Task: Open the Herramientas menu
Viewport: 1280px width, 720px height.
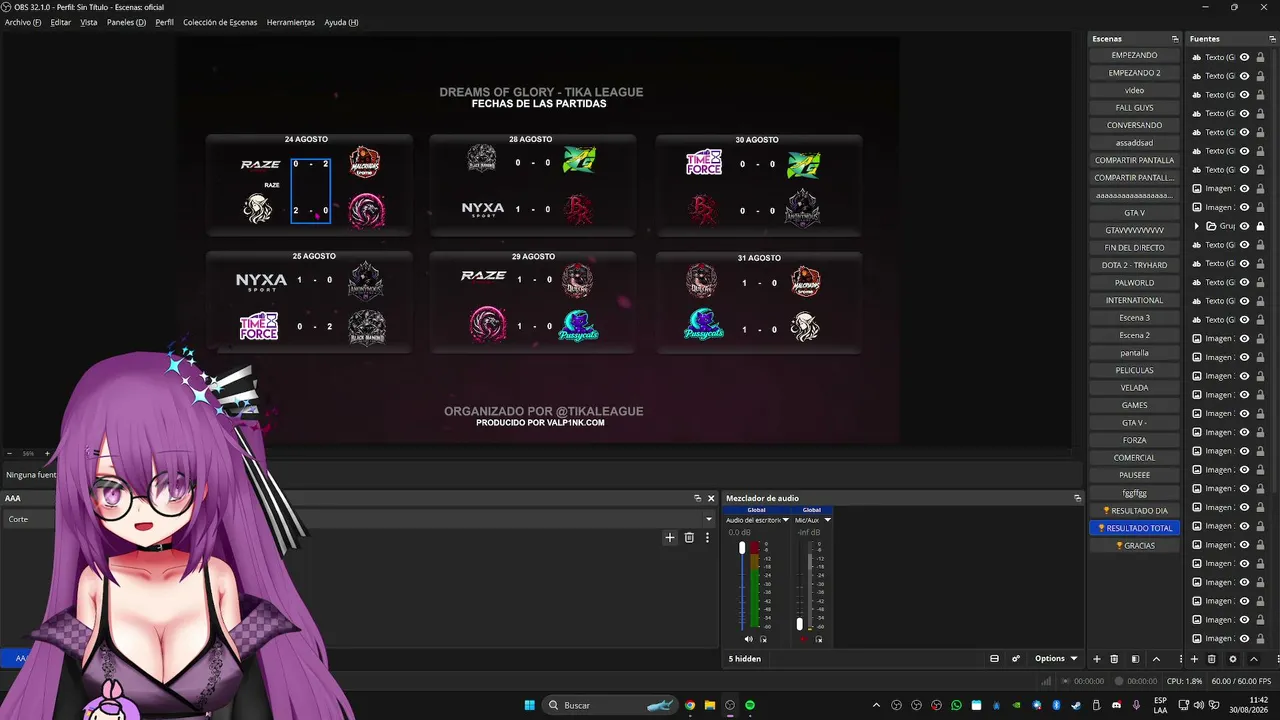Action: tap(291, 22)
